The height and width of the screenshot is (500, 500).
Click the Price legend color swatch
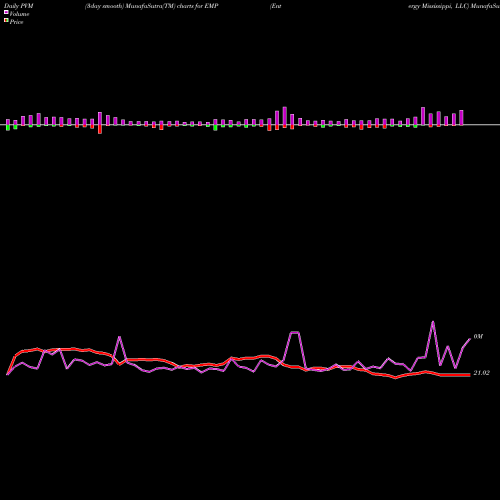[6, 21]
